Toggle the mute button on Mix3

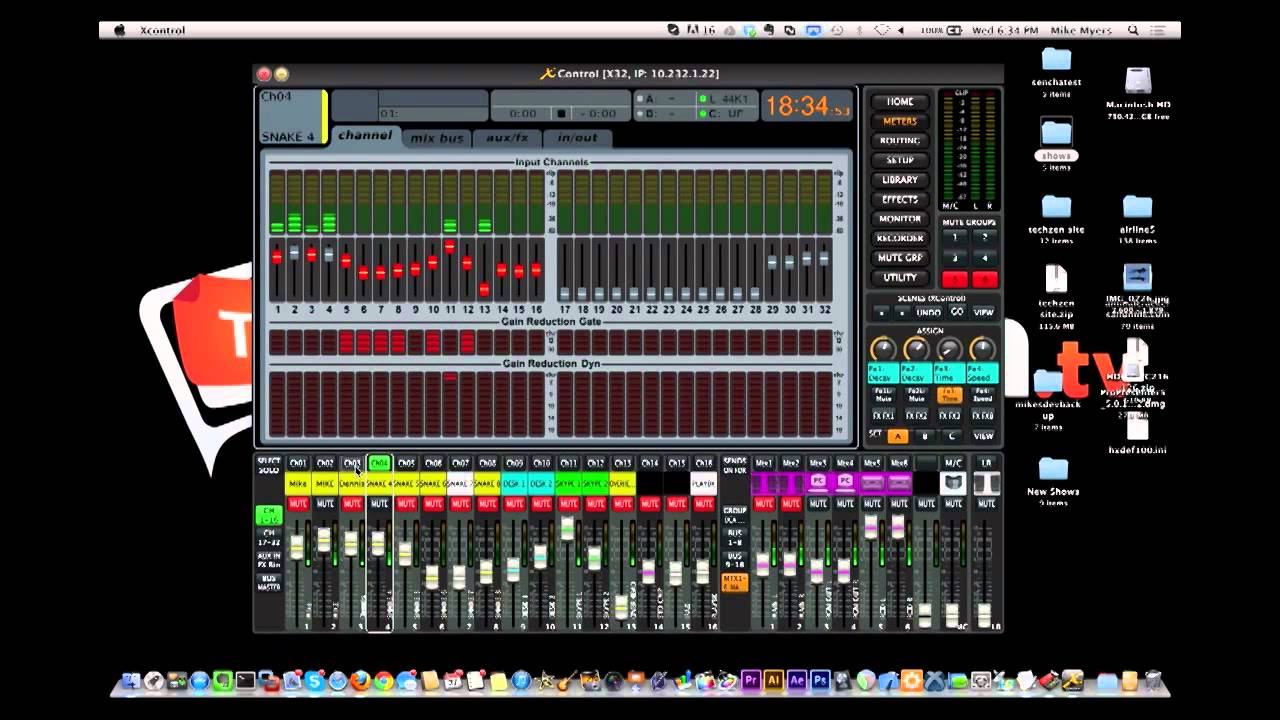tap(818, 504)
